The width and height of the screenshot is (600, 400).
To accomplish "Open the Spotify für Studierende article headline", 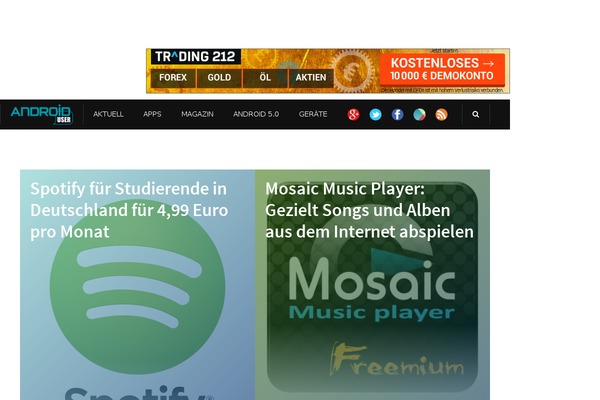I will point(129,210).
